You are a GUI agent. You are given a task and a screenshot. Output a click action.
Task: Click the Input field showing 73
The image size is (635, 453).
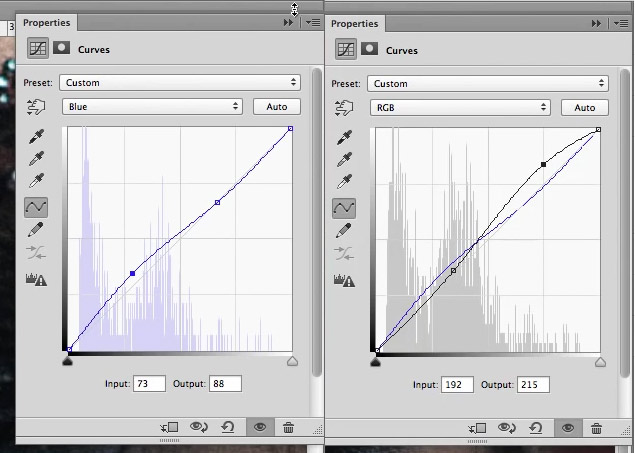tap(149, 384)
